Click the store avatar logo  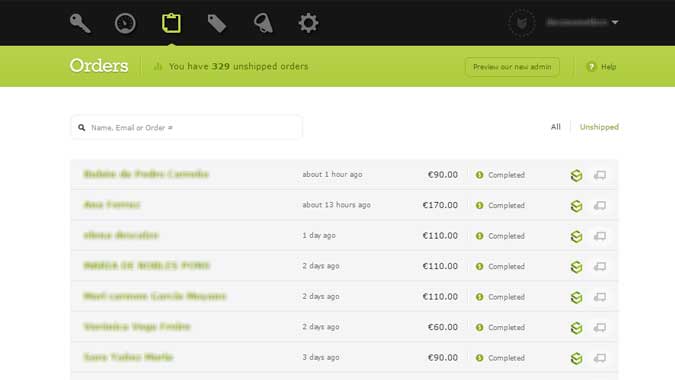(522, 22)
